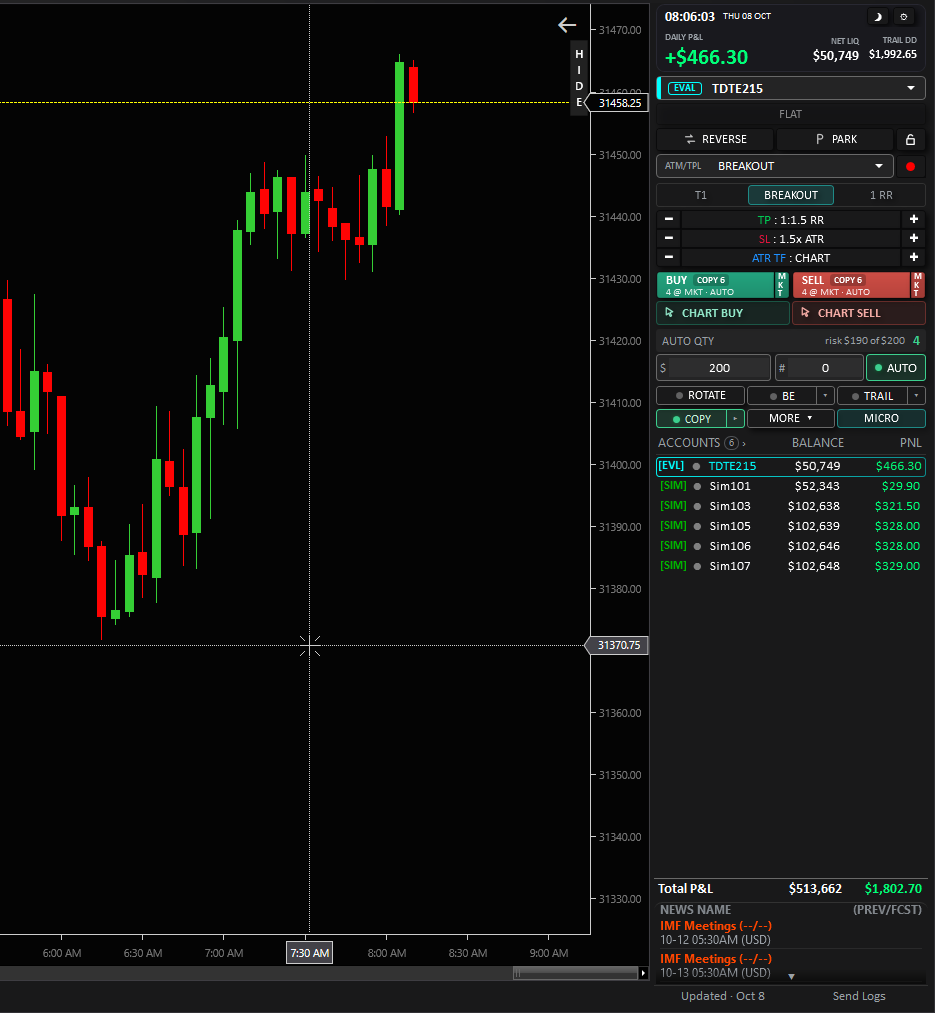Screen dimensions: 935x1013
Task: Open the BE options dropdown arrow
Action: pos(825,395)
